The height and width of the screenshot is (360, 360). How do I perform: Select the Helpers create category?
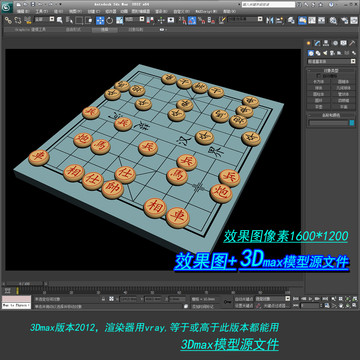click(340, 53)
